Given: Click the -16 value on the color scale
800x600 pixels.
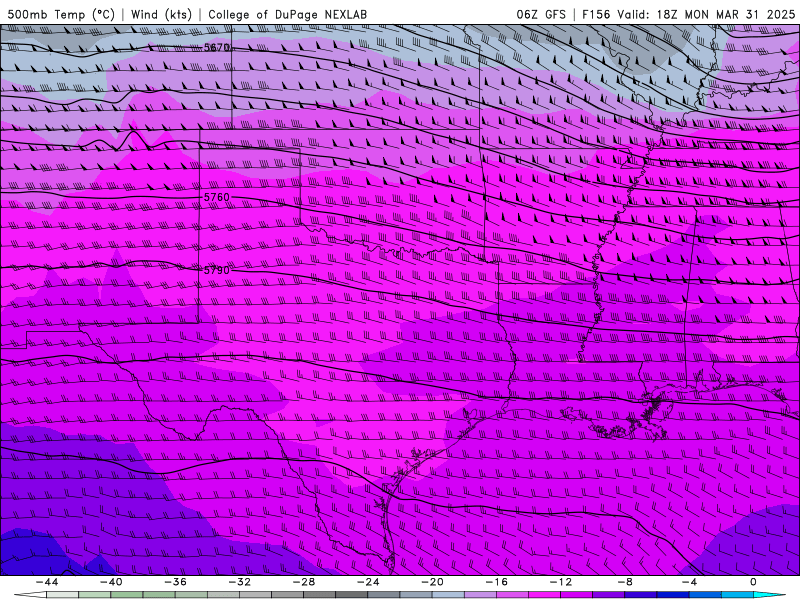Looking at the screenshot, I should pyautogui.click(x=497, y=582).
